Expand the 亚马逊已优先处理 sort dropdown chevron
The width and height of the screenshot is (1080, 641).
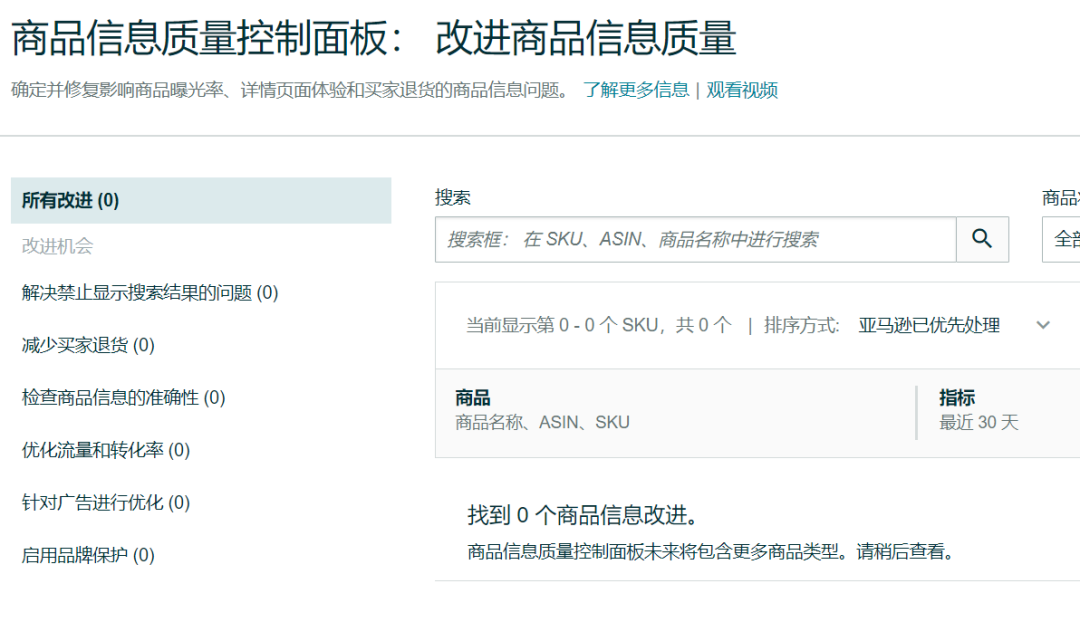(x=1043, y=325)
